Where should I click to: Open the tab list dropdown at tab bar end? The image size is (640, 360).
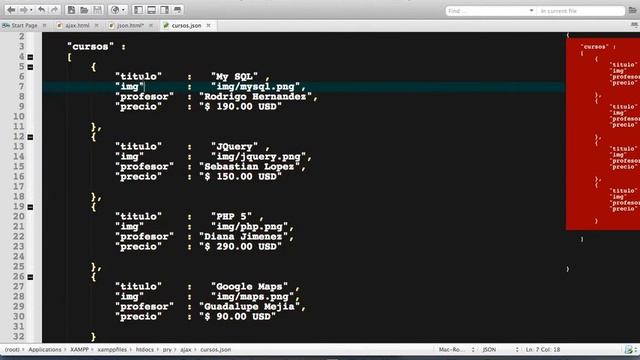coord(634,25)
